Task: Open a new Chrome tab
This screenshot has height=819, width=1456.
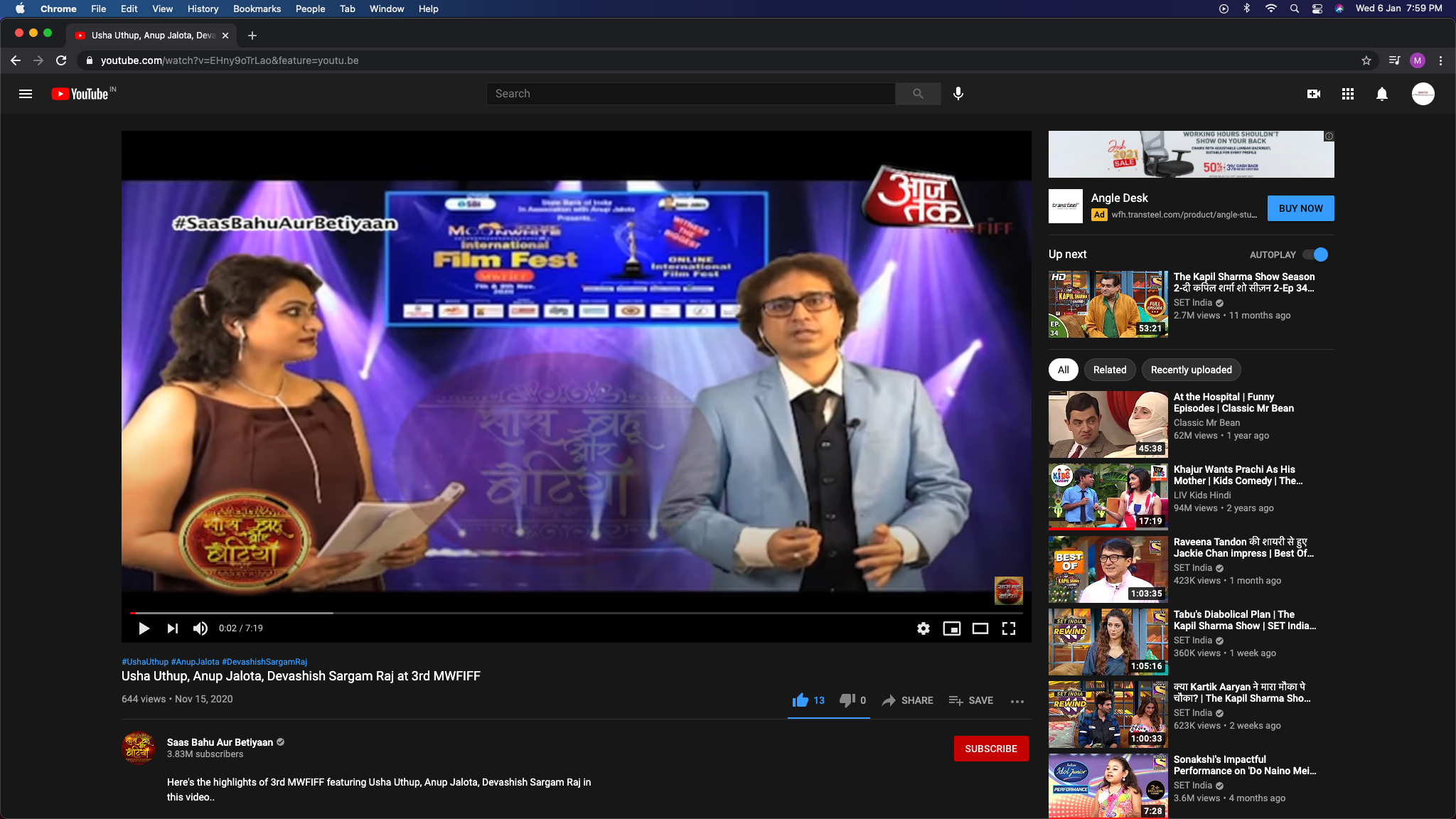Action: [x=252, y=35]
